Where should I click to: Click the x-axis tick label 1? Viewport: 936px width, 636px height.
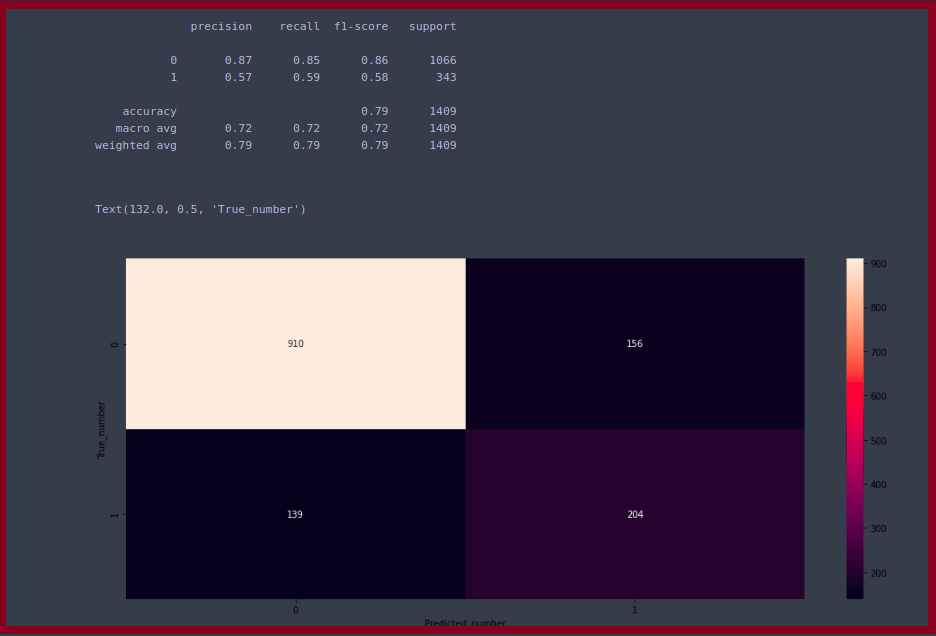click(634, 609)
